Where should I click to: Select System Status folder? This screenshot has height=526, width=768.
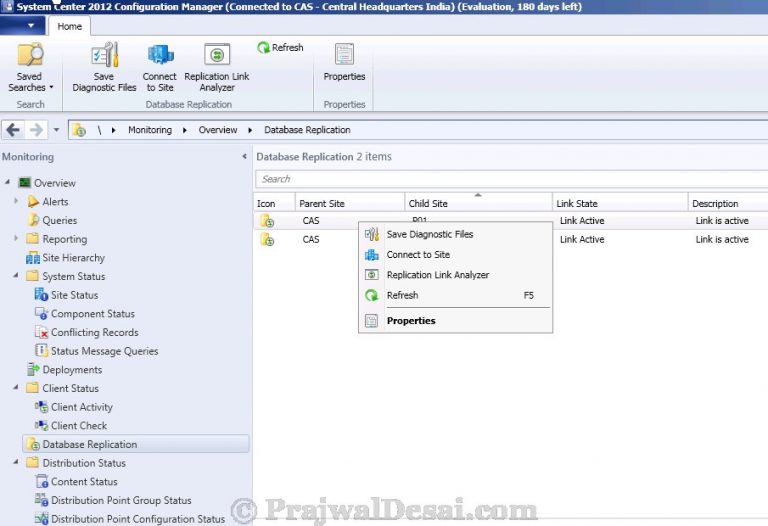coord(32,276)
